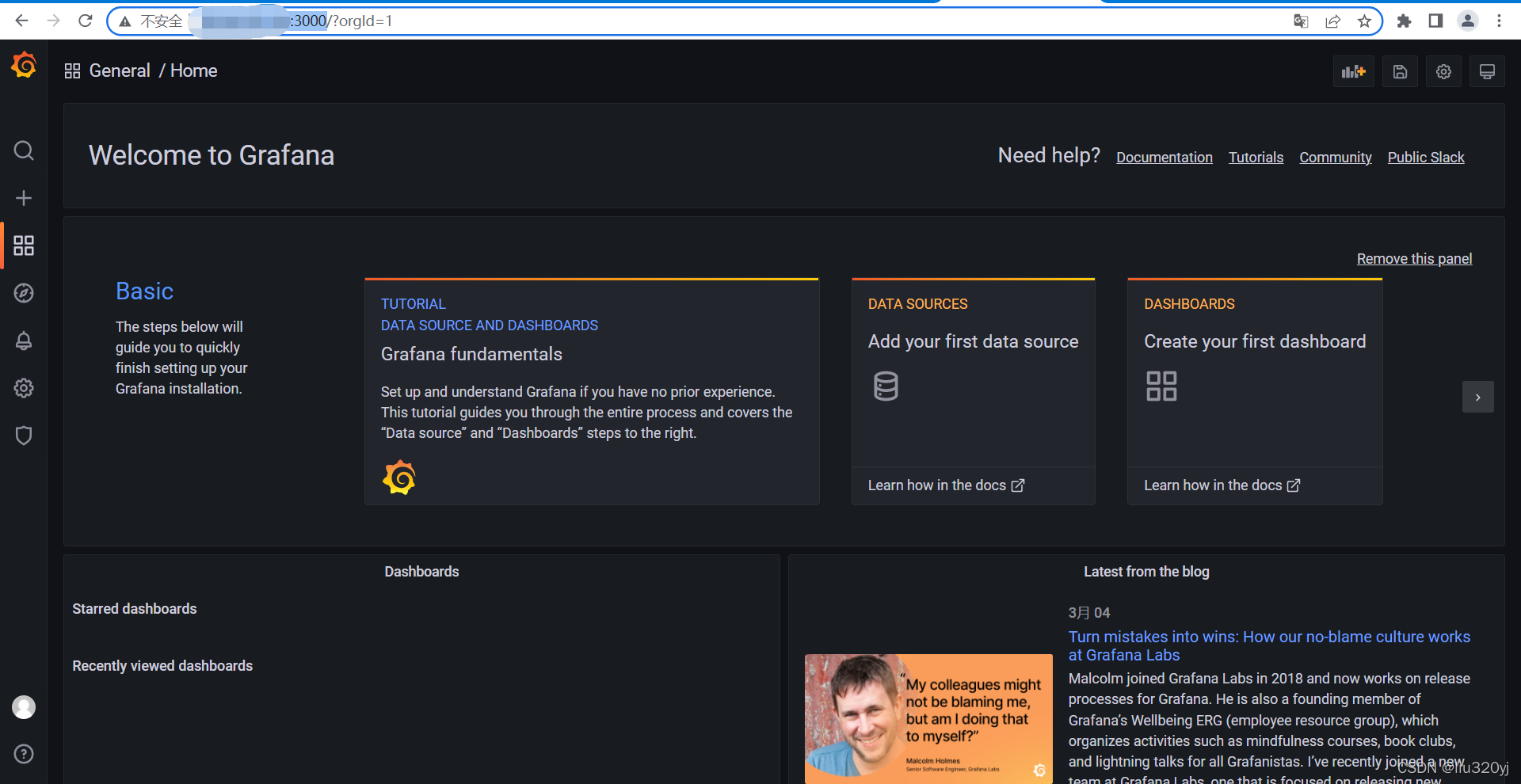Viewport: 1521px width, 784px height.
Task: Open the Configuration gear in sidebar
Action: point(24,388)
